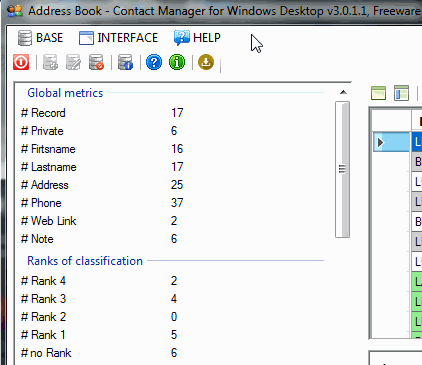Click the '# Rank 1' label

click(x=43, y=335)
